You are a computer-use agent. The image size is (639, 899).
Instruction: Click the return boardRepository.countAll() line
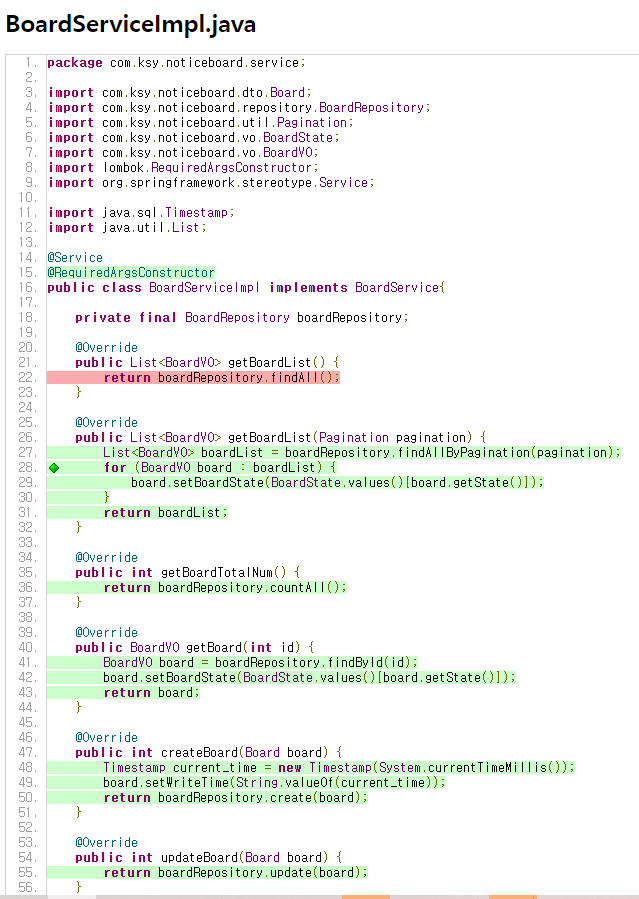coord(225,587)
